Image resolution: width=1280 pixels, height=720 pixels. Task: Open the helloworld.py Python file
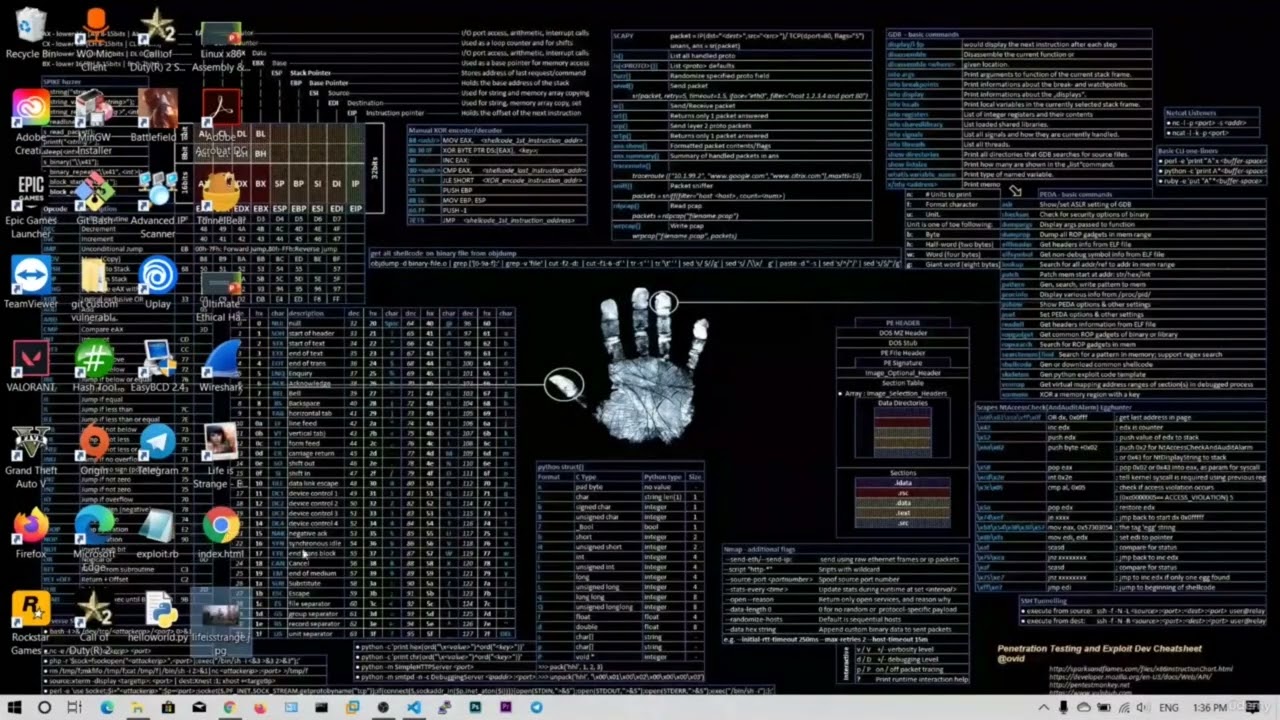coord(158,612)
